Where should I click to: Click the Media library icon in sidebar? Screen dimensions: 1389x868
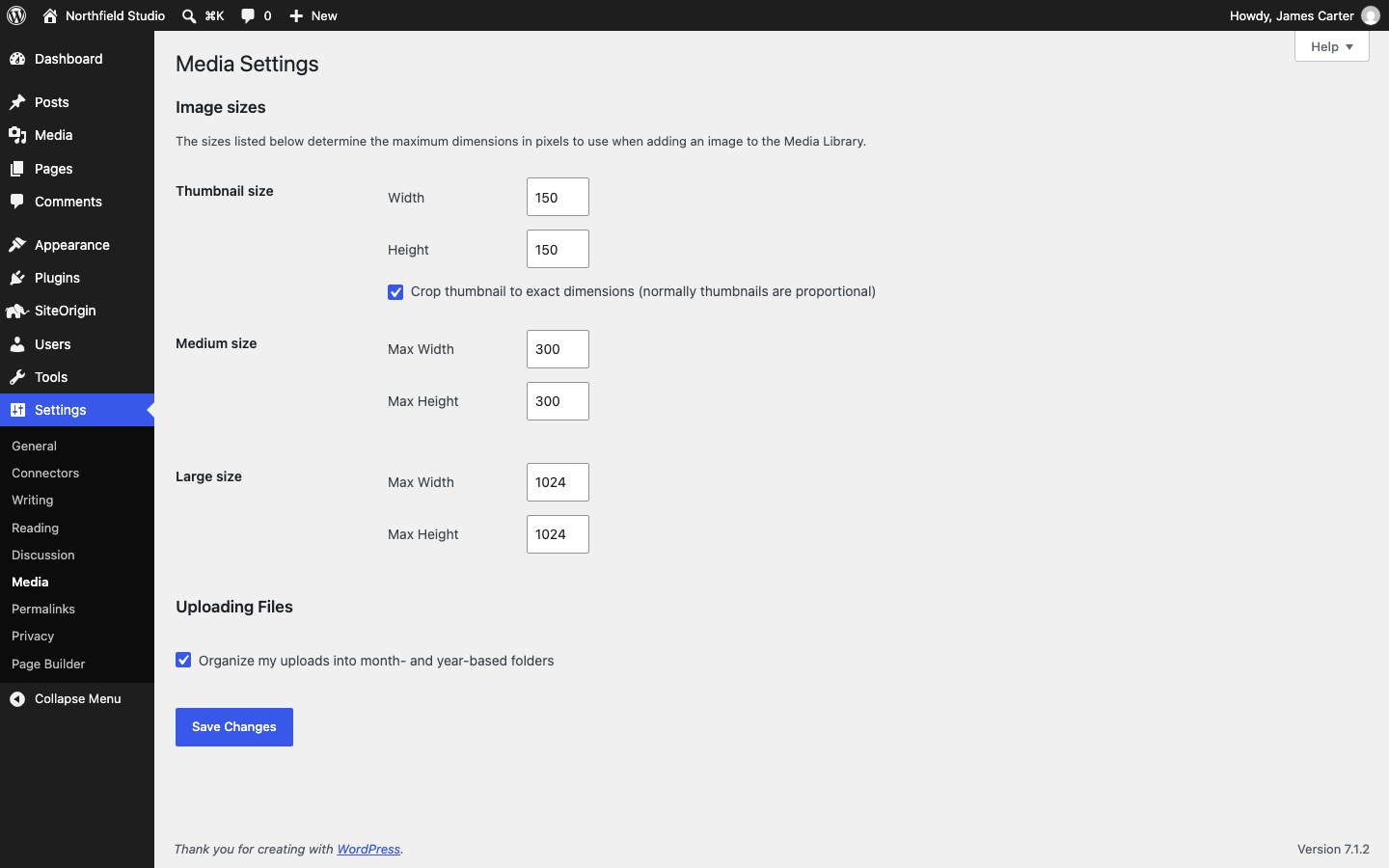tap(17, 135)
